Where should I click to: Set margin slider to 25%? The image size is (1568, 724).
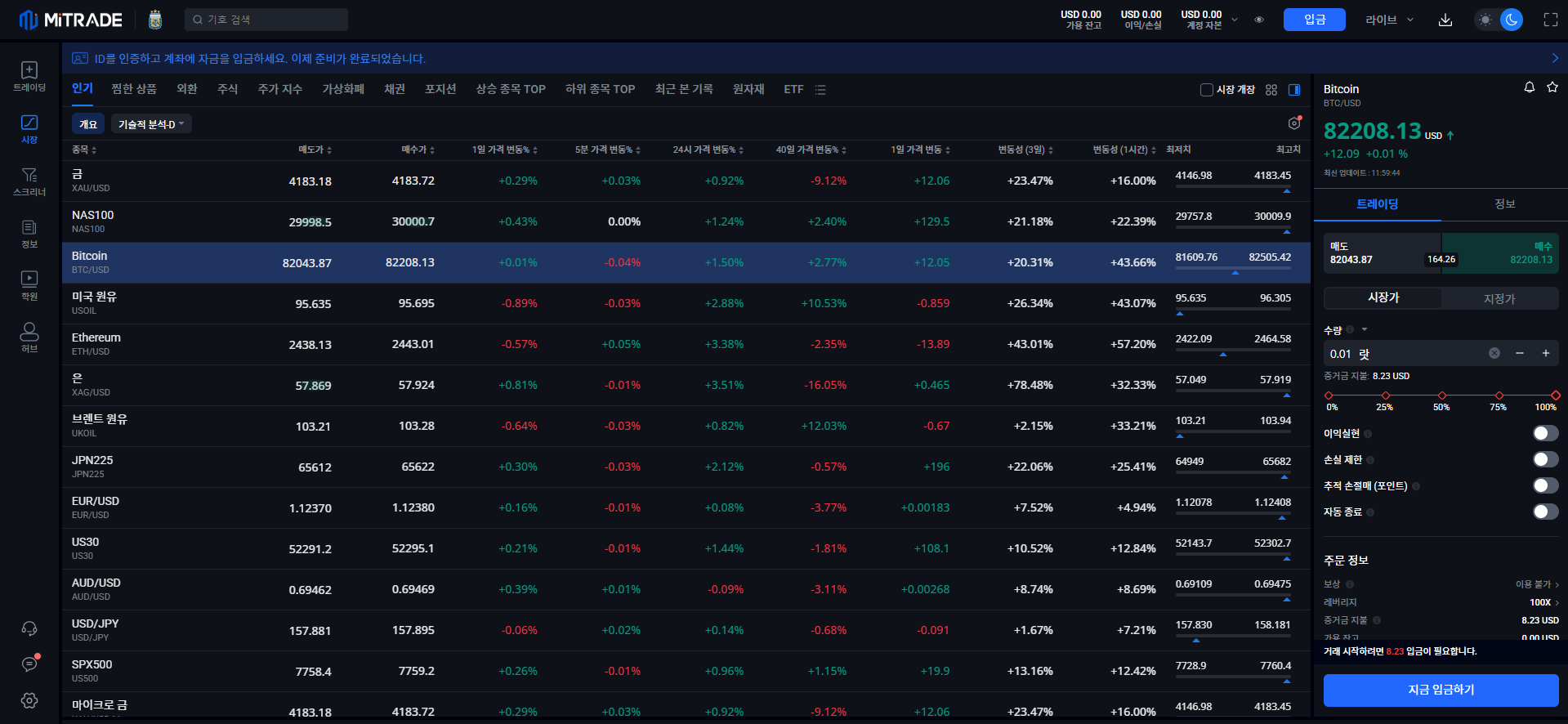coord(1385,396)
